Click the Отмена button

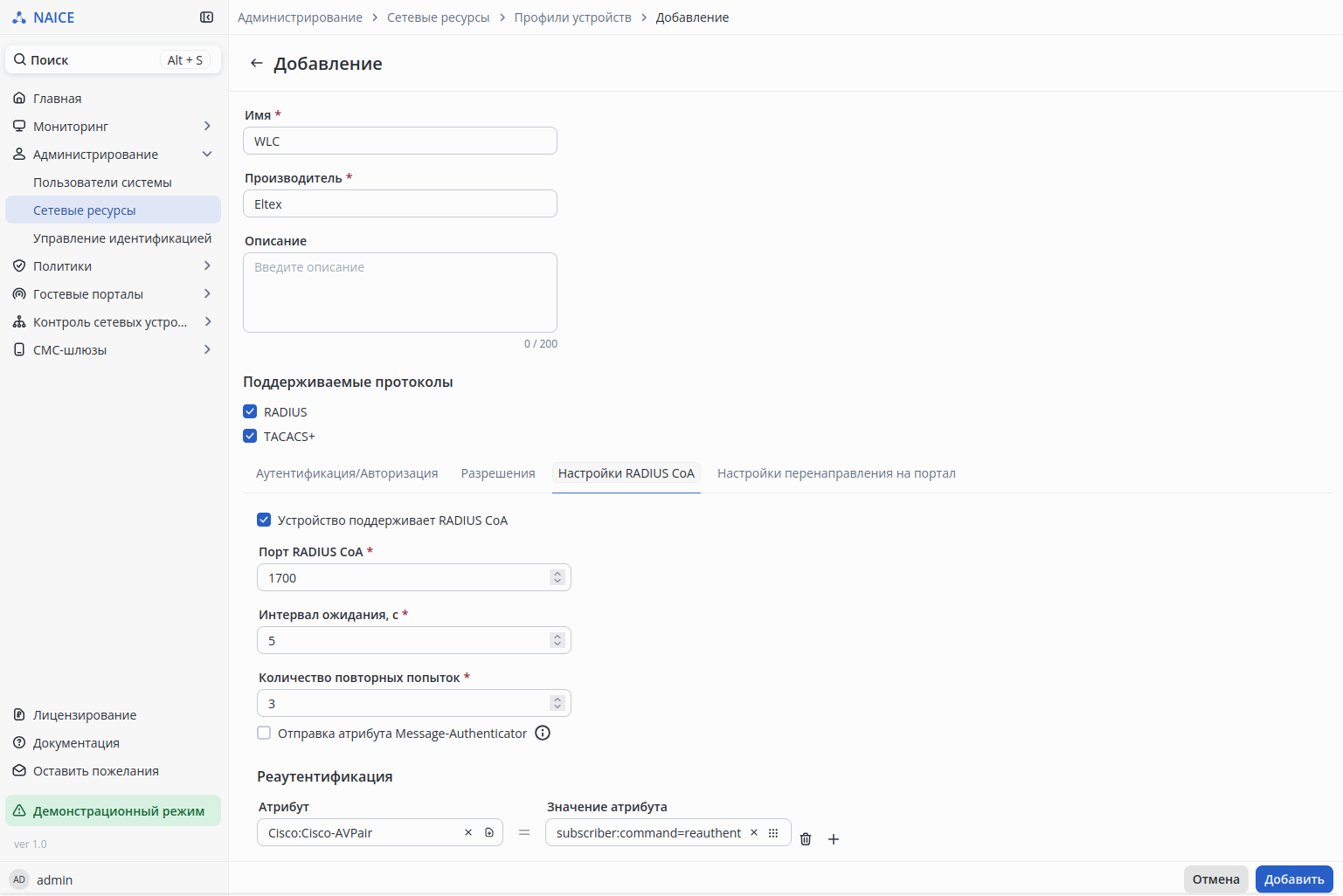[x=1215, y=879]
